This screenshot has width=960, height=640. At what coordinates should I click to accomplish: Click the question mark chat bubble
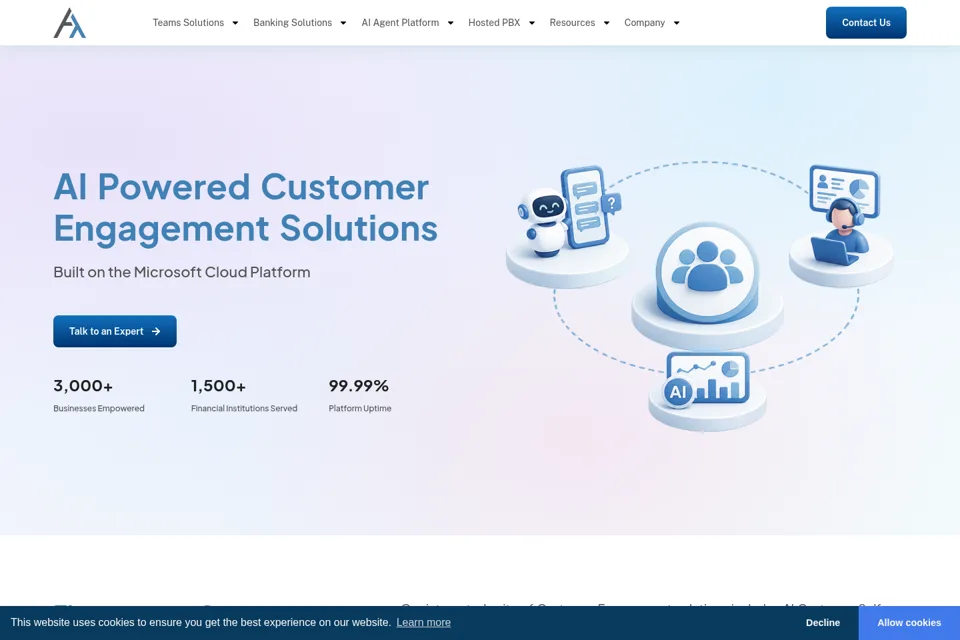point(611,203)
